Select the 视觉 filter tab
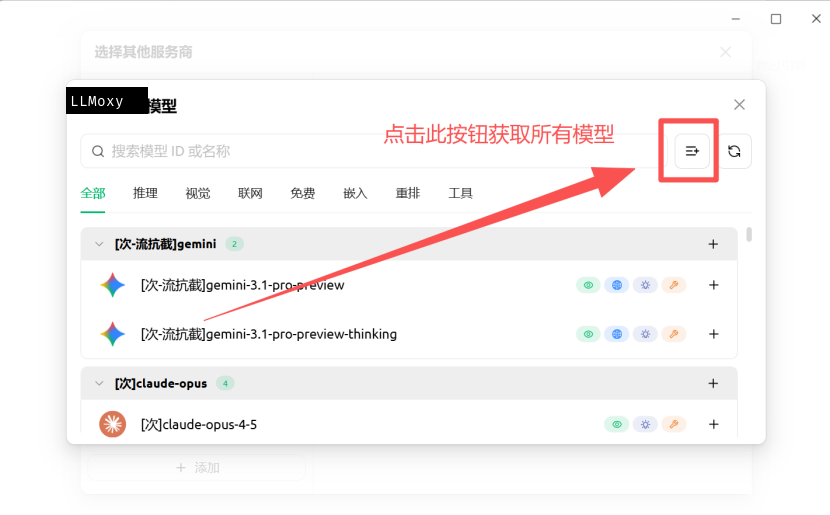The image size is (830, 515). click(x=198, y=193)
